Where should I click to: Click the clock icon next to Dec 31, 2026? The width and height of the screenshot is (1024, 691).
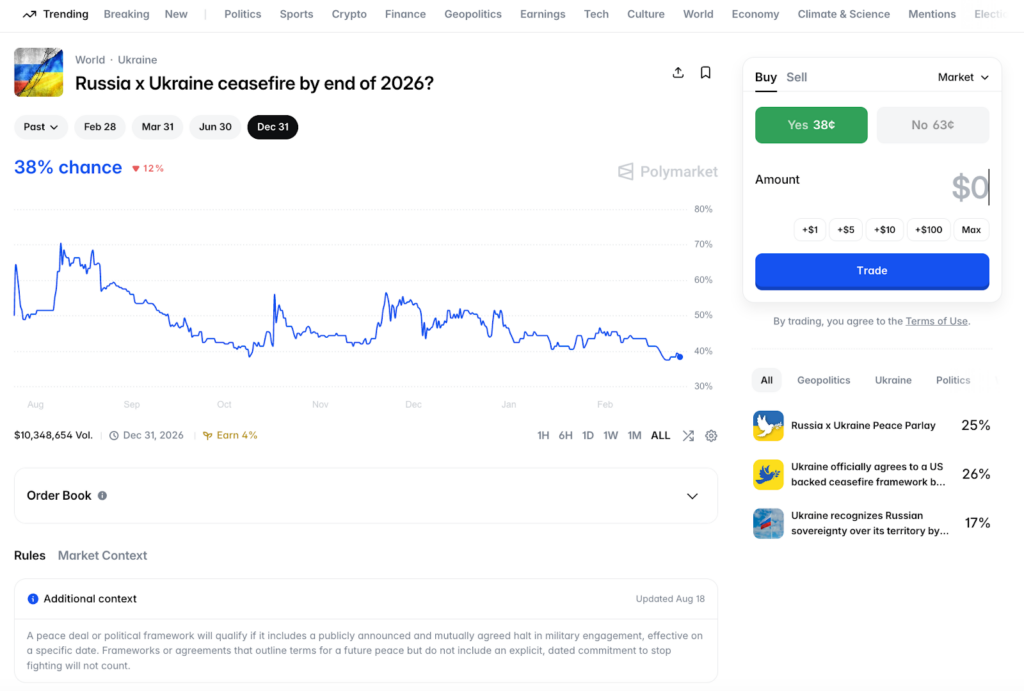click(x=116, y=436)
